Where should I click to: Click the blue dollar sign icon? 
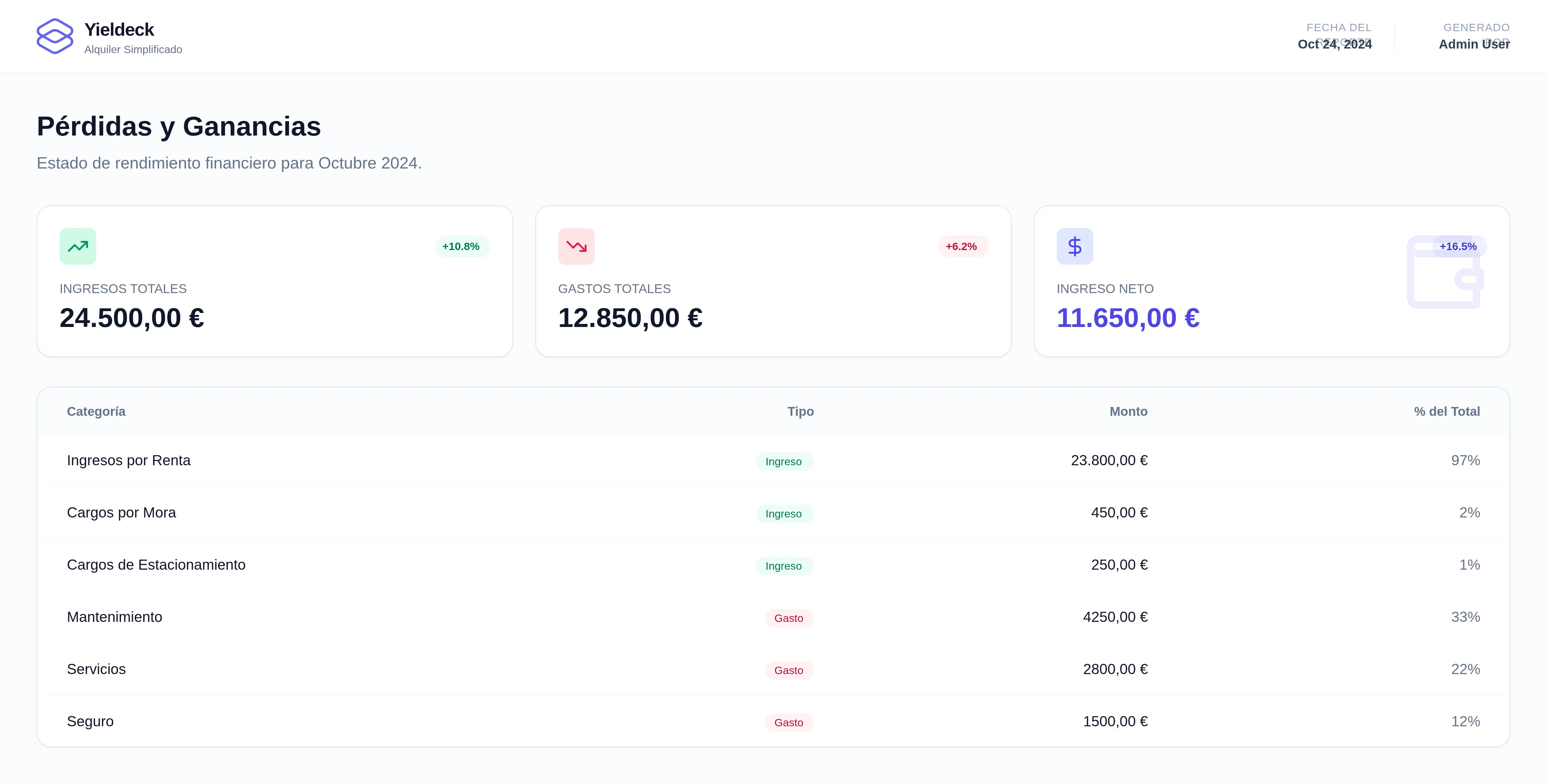[1074, 246]
